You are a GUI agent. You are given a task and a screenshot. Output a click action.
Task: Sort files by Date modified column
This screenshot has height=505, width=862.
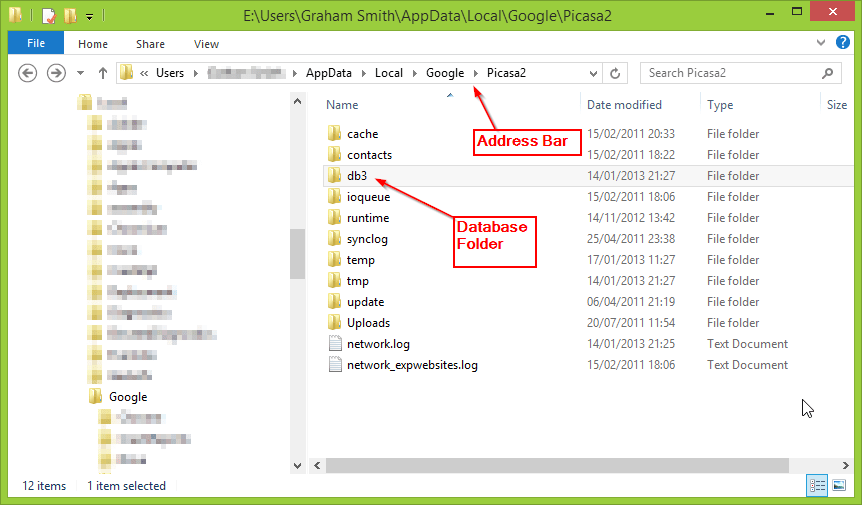(624, 105)
